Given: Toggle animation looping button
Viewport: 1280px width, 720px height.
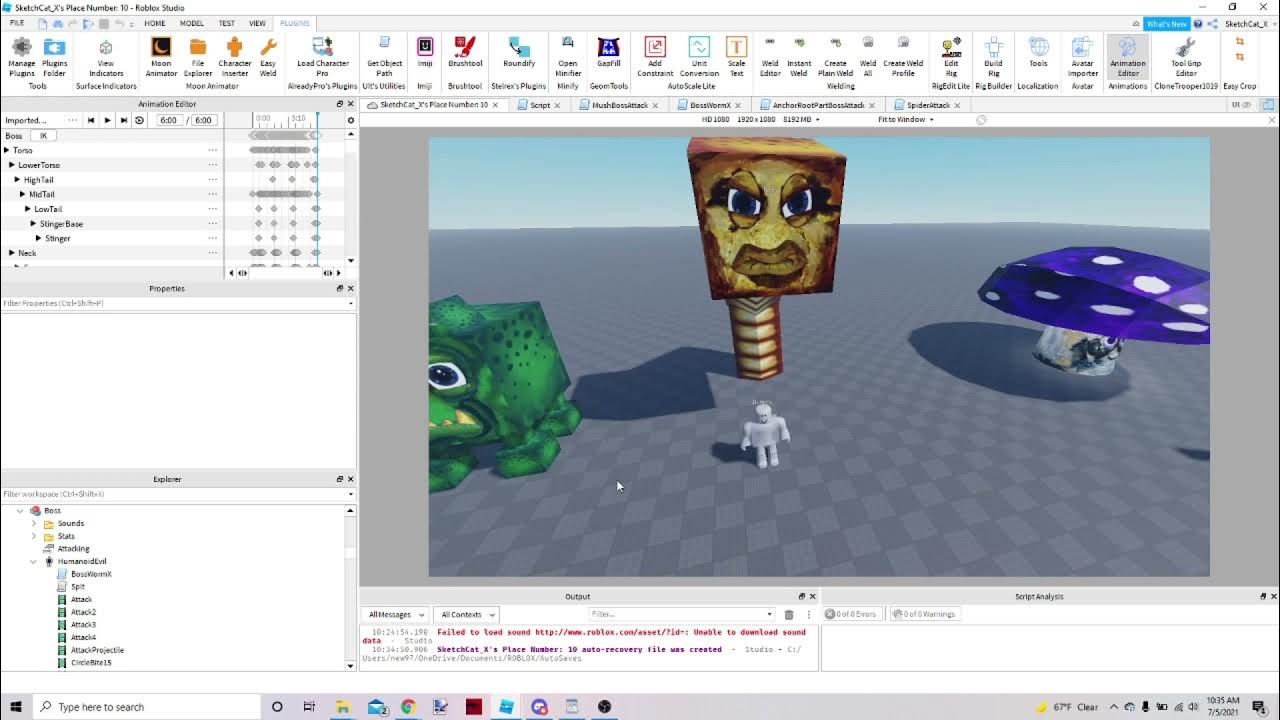Looking at the screenshot, I should [x=139, y=120].
